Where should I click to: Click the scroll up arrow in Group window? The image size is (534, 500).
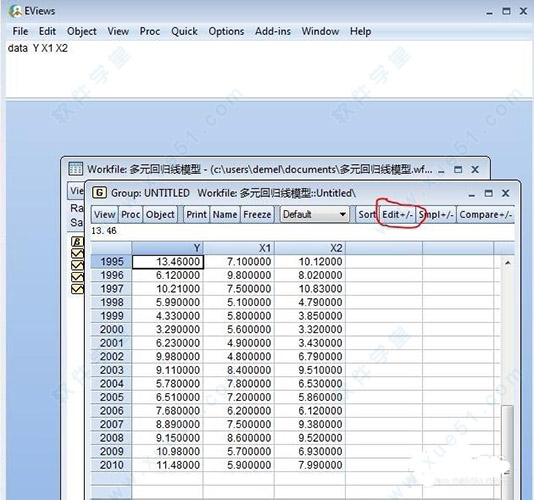507,263
